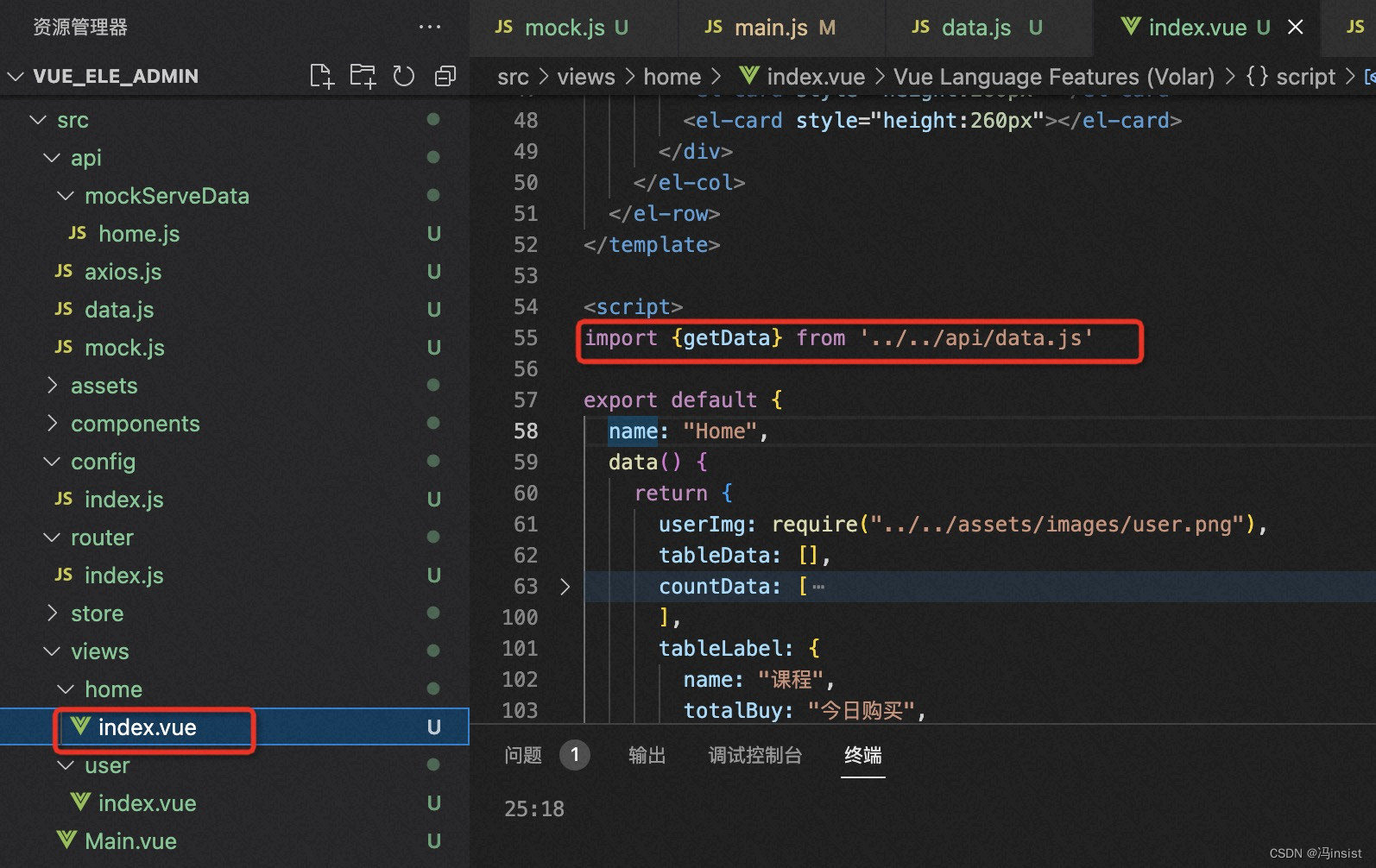
Task: Open the 调试控制台 debug console tab
Action: click(755, 755)
